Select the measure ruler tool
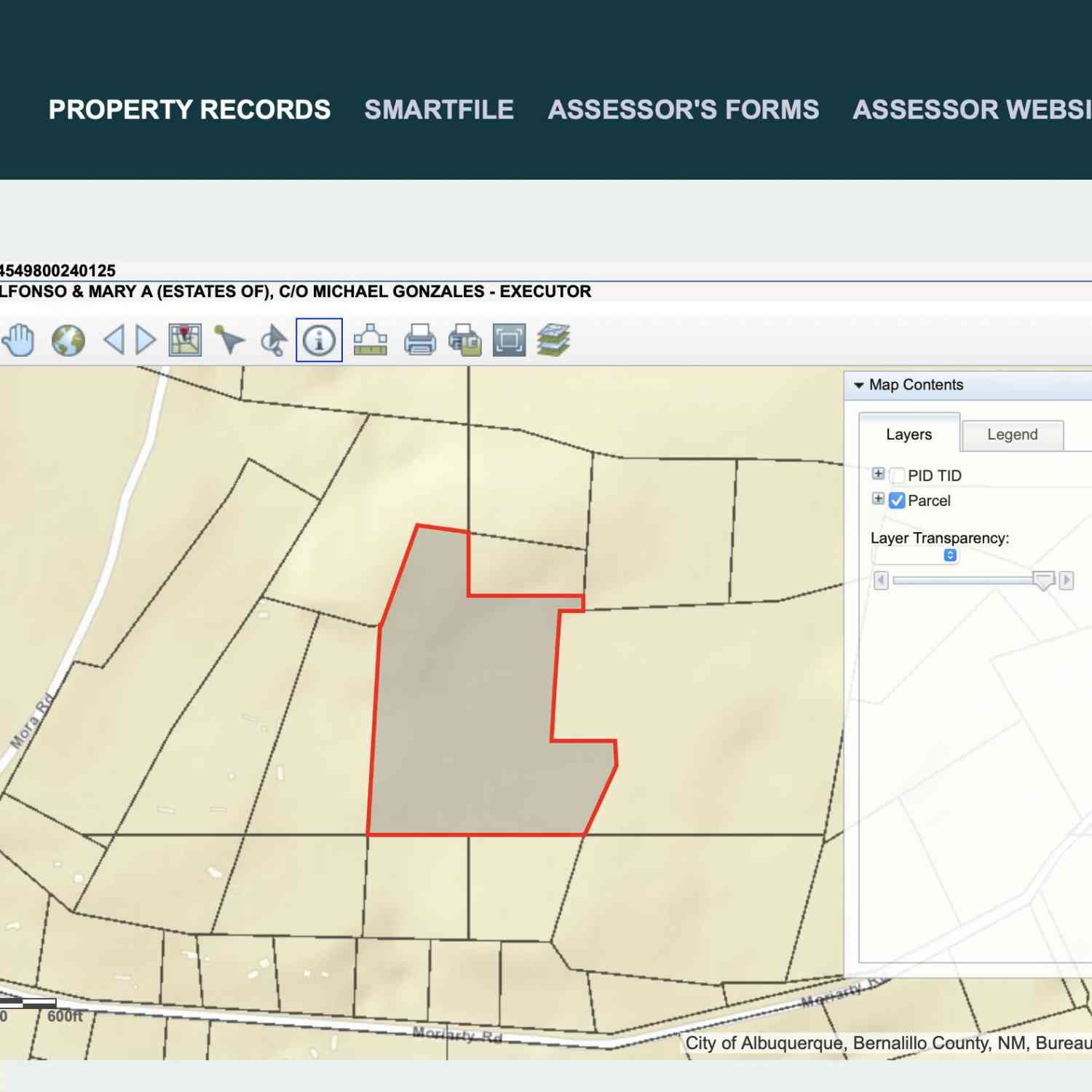 pyautogui.click(x=371, y=340)
